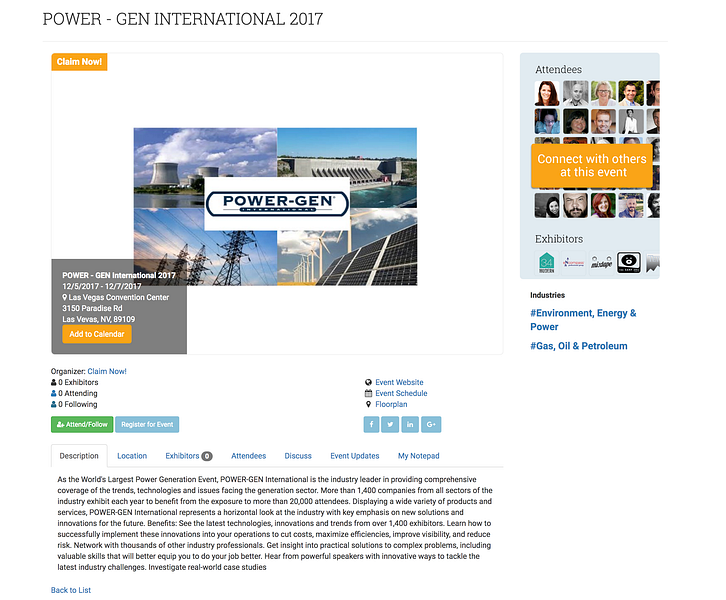Click Back to List link
This screenshot has width=726, height=600.
(71, 590)
